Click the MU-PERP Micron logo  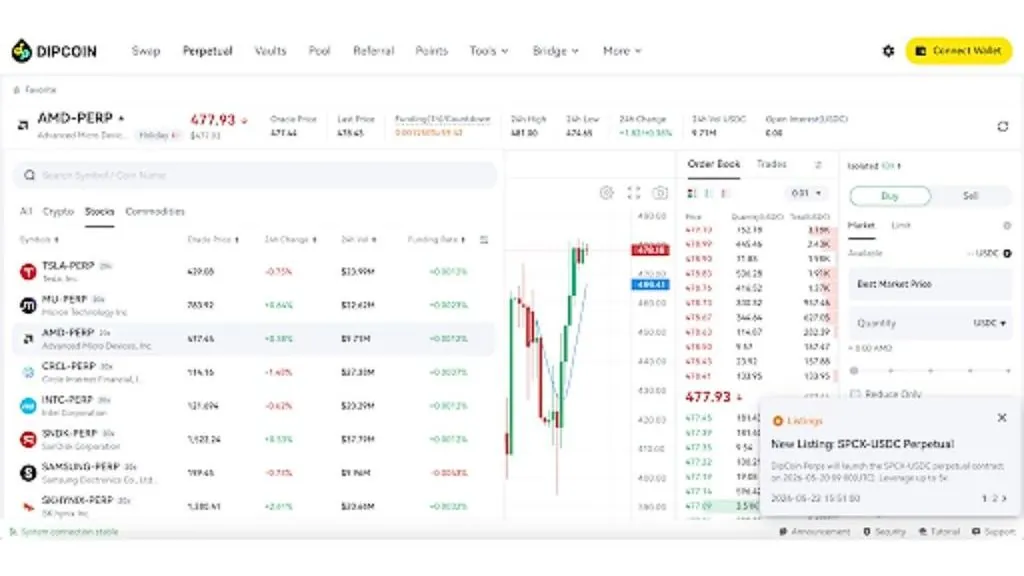[x=28, y=305]
